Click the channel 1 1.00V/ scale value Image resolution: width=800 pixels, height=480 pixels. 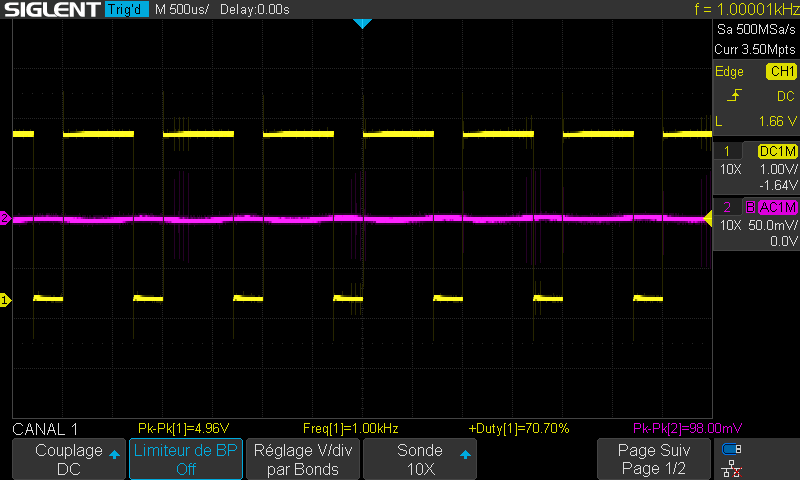pyautogui.click(x=778, y=169)
